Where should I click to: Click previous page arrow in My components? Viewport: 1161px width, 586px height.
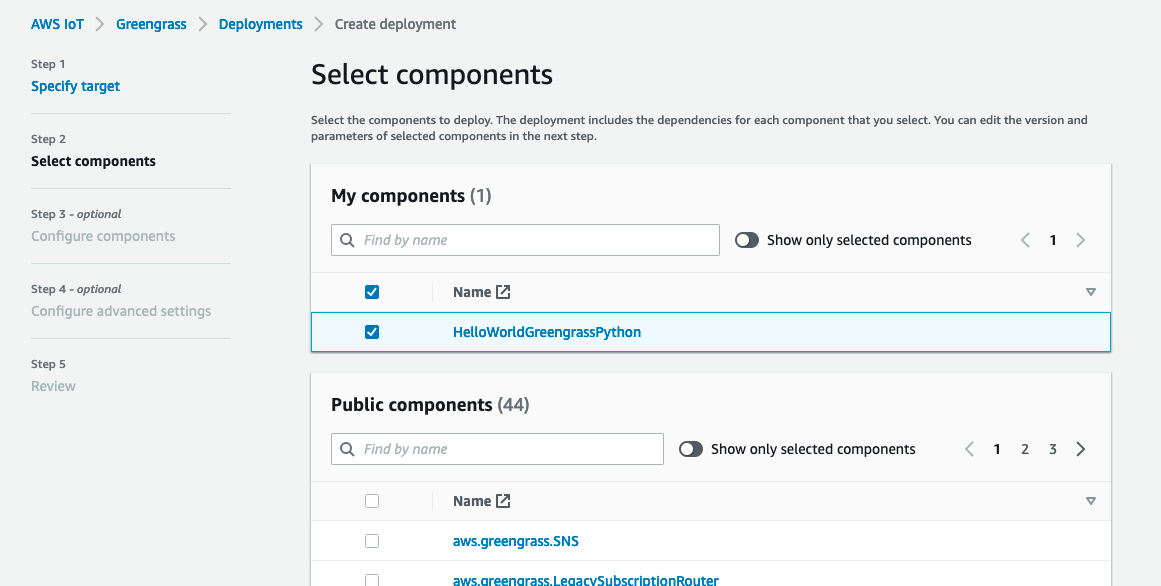(x=1025, y=240)
